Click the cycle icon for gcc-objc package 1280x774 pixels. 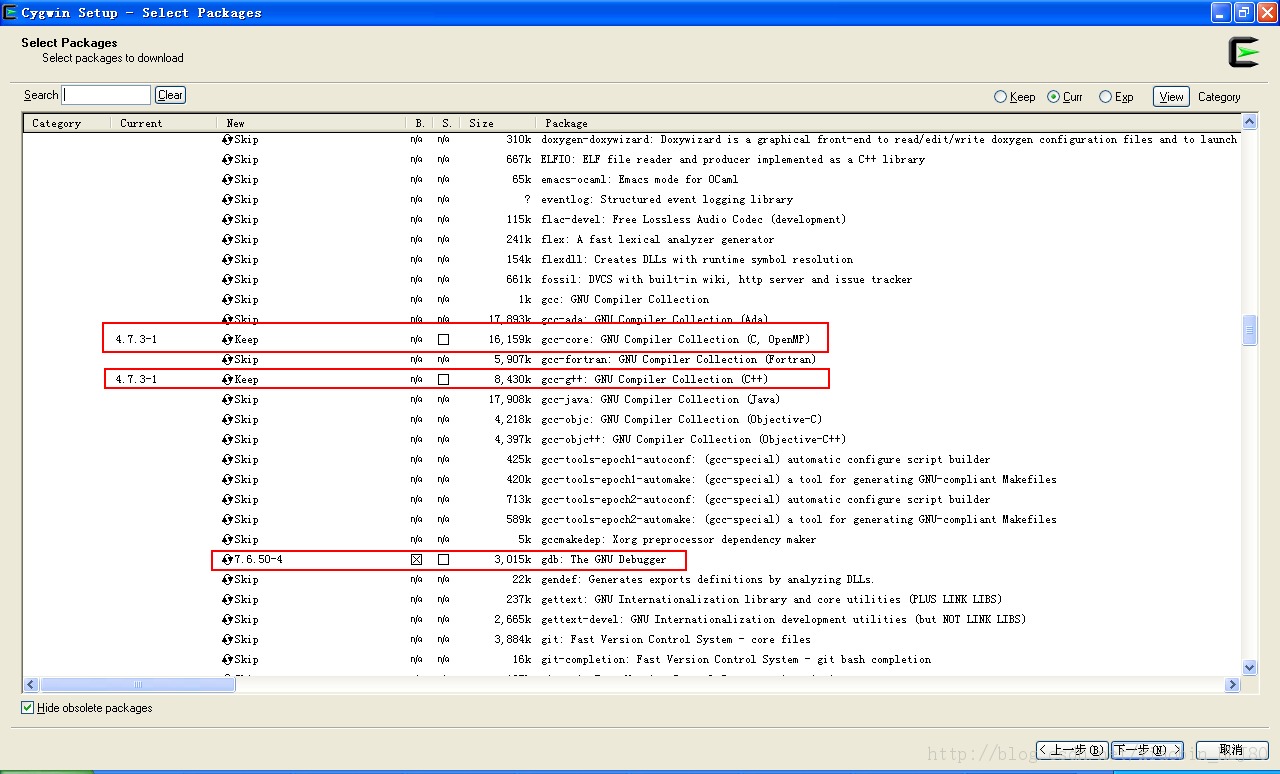(228, 419)
